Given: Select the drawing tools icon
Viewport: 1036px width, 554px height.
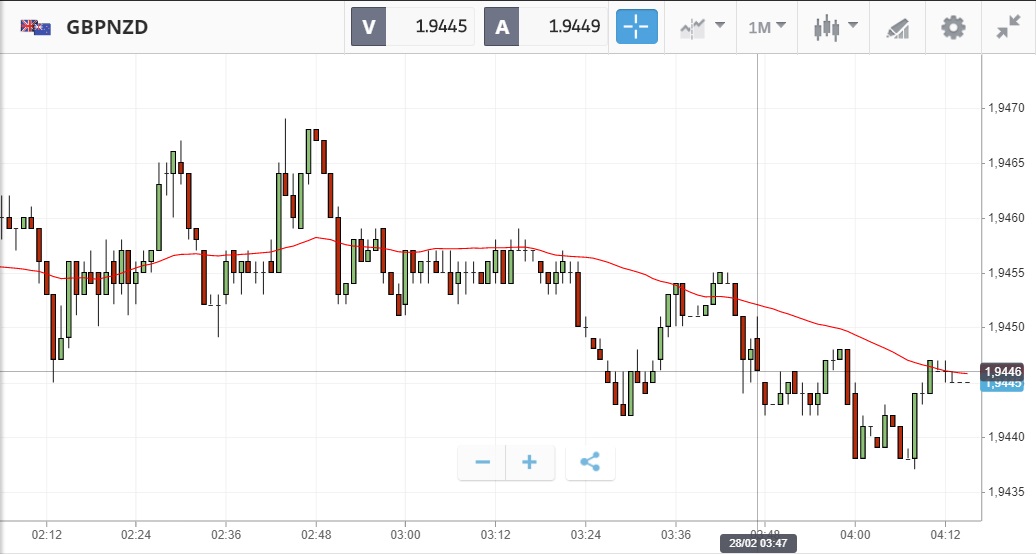Looking at the screenshot, I should [897, 27].
